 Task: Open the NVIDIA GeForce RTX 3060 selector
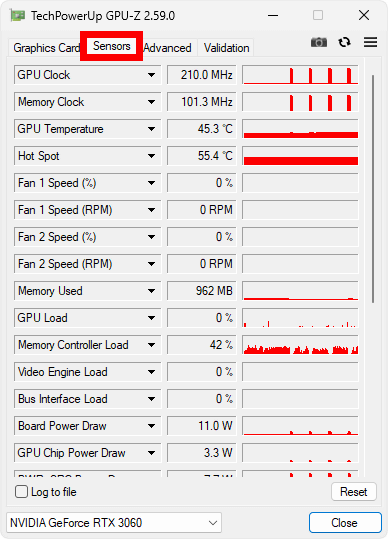(x=114, y=522)
